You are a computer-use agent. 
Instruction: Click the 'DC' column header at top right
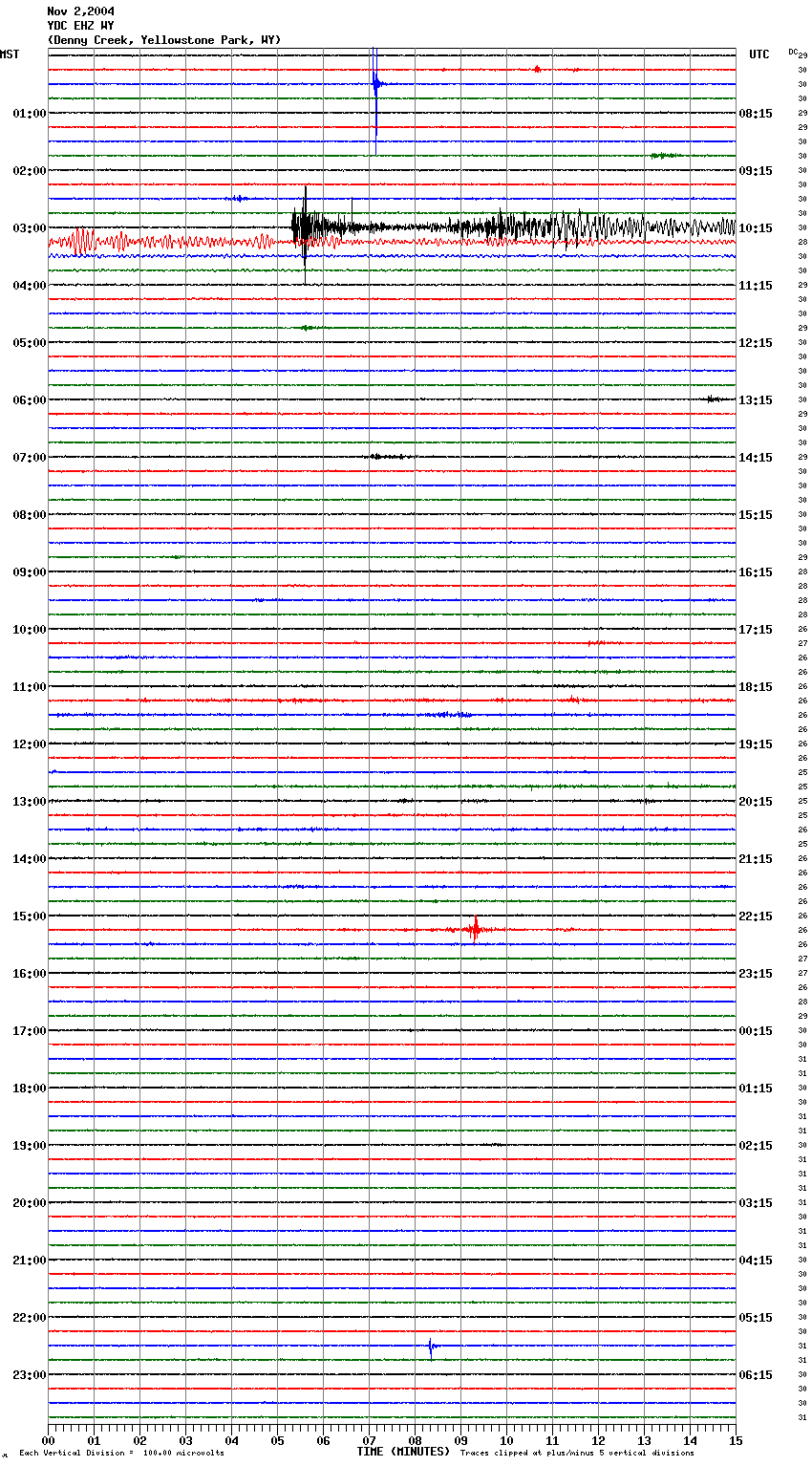793,52
